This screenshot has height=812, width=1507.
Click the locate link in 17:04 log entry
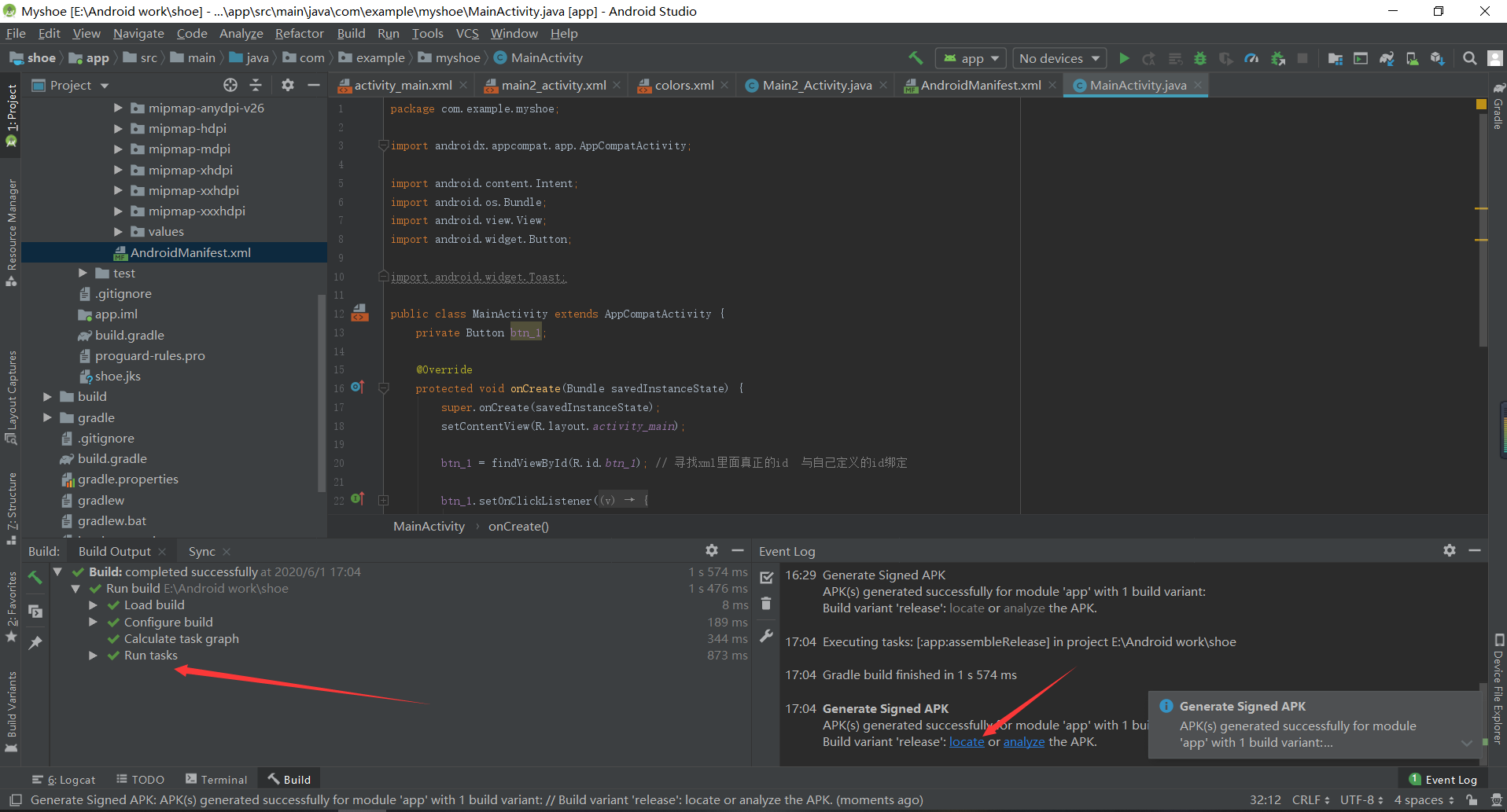(x=967, y=741)
